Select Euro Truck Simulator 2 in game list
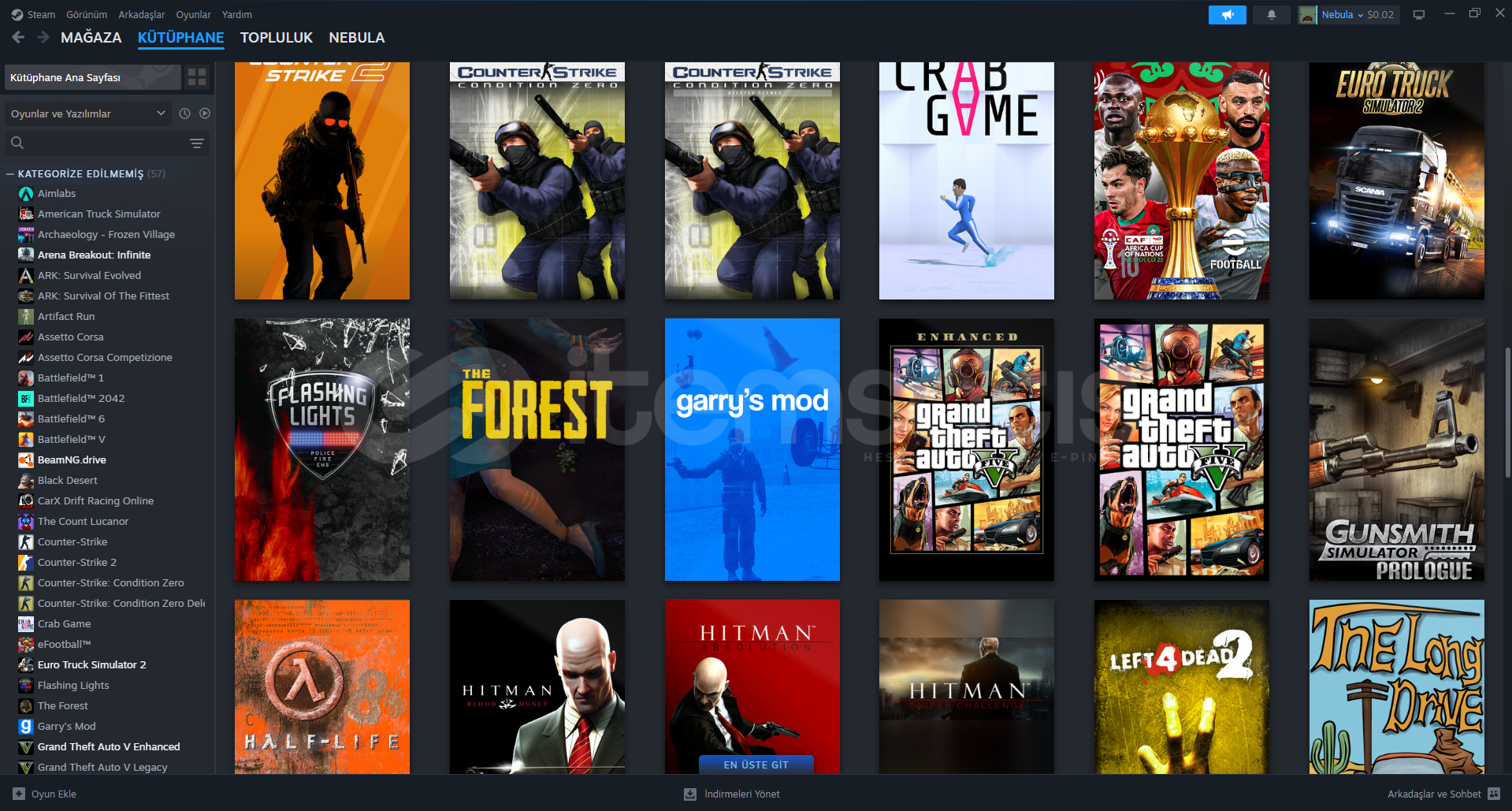1512x811 pixels. [91, 664]
